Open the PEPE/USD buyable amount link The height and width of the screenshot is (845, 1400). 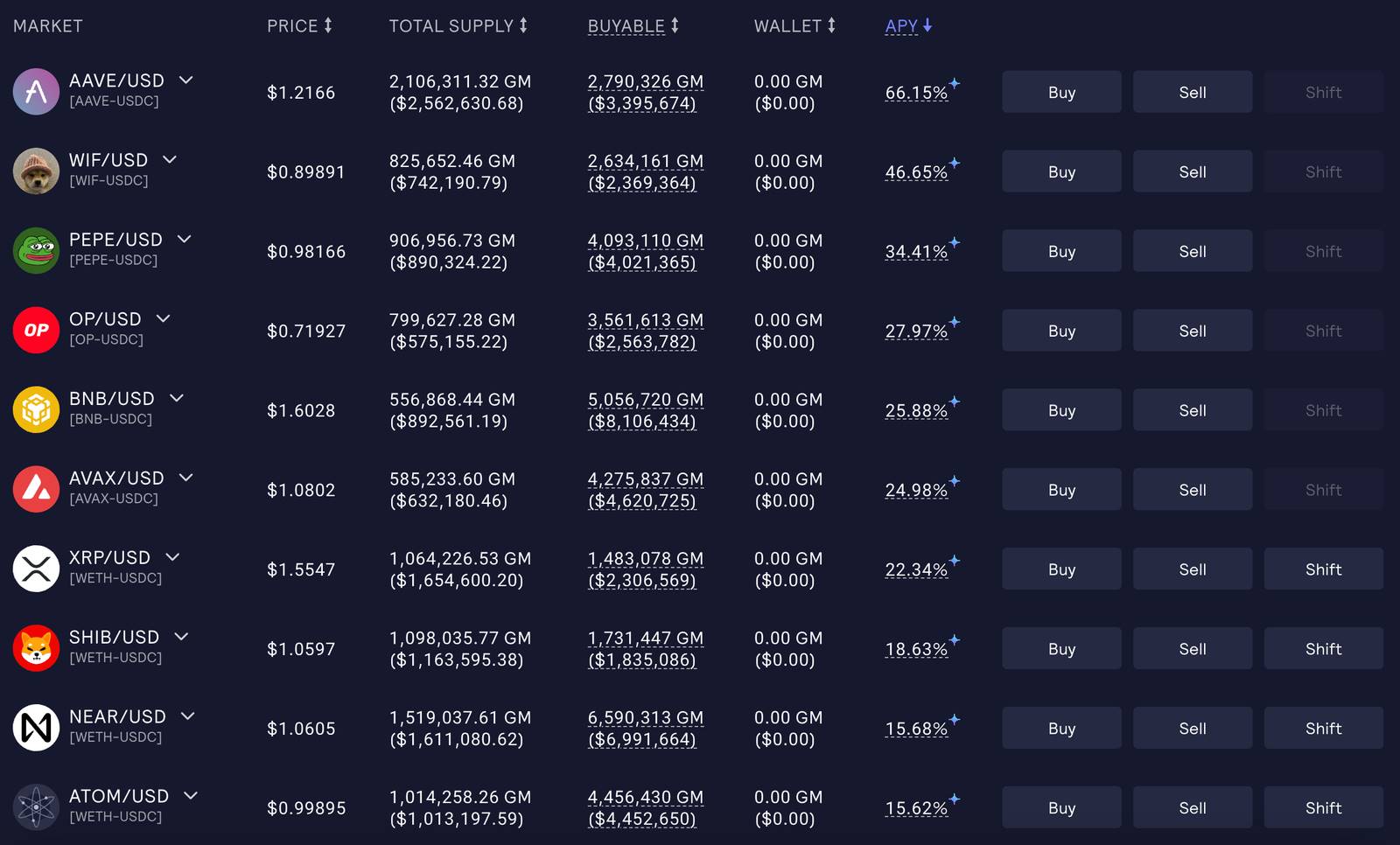point(645,251)
